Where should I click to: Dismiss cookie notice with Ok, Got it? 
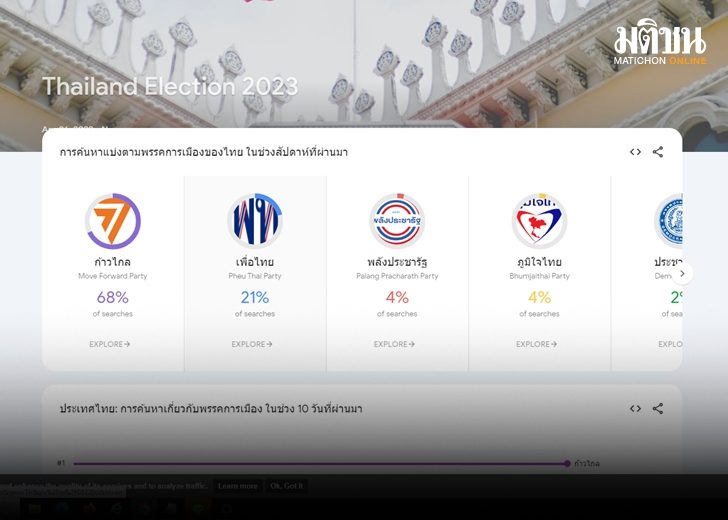pos(286,486)
